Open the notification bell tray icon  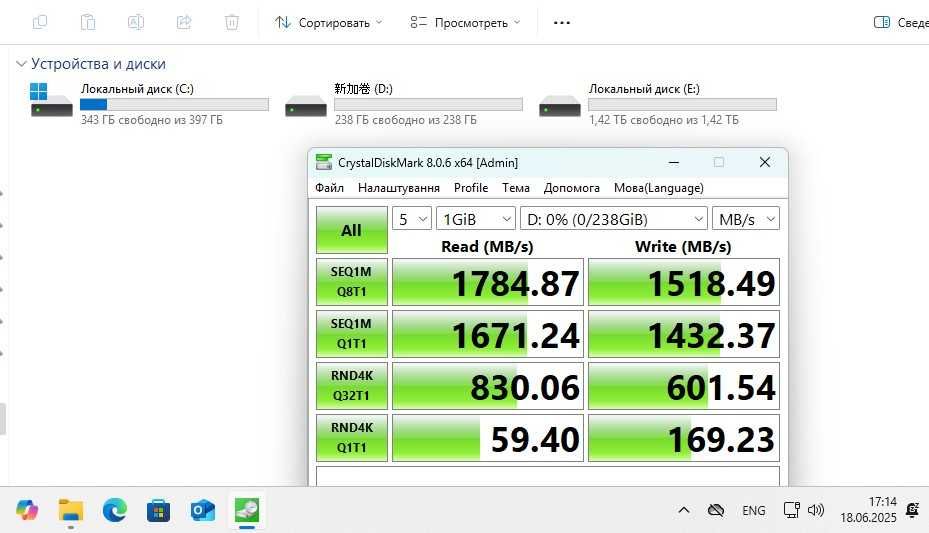pos(912,509)
